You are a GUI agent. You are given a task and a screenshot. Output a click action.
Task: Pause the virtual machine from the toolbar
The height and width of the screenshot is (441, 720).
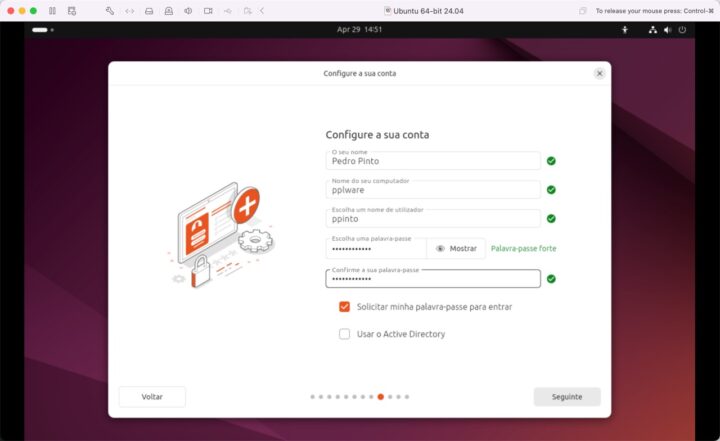click(x=52, y=11)
